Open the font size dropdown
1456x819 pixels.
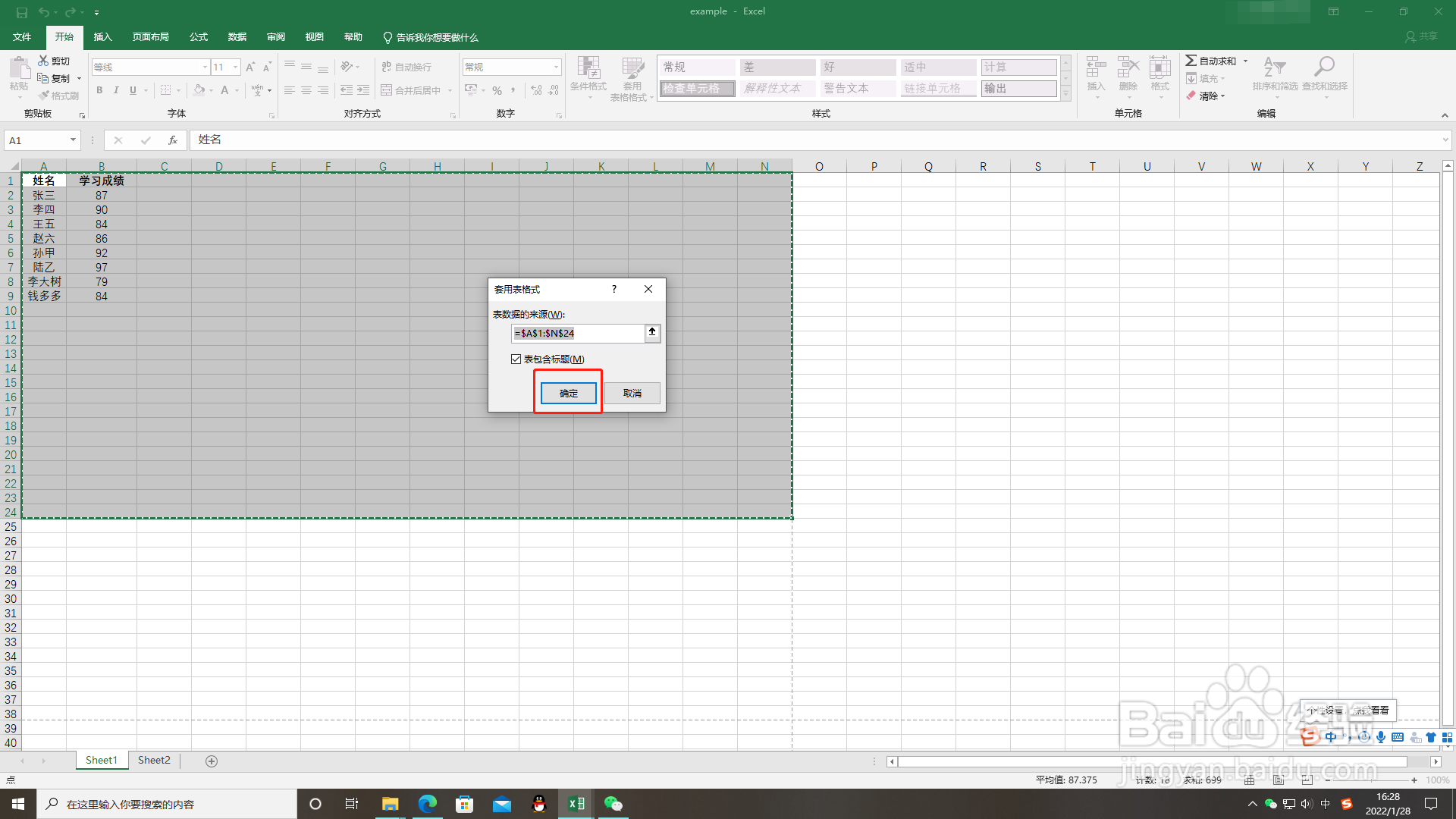pyautogui.click(x=235, y=67)
